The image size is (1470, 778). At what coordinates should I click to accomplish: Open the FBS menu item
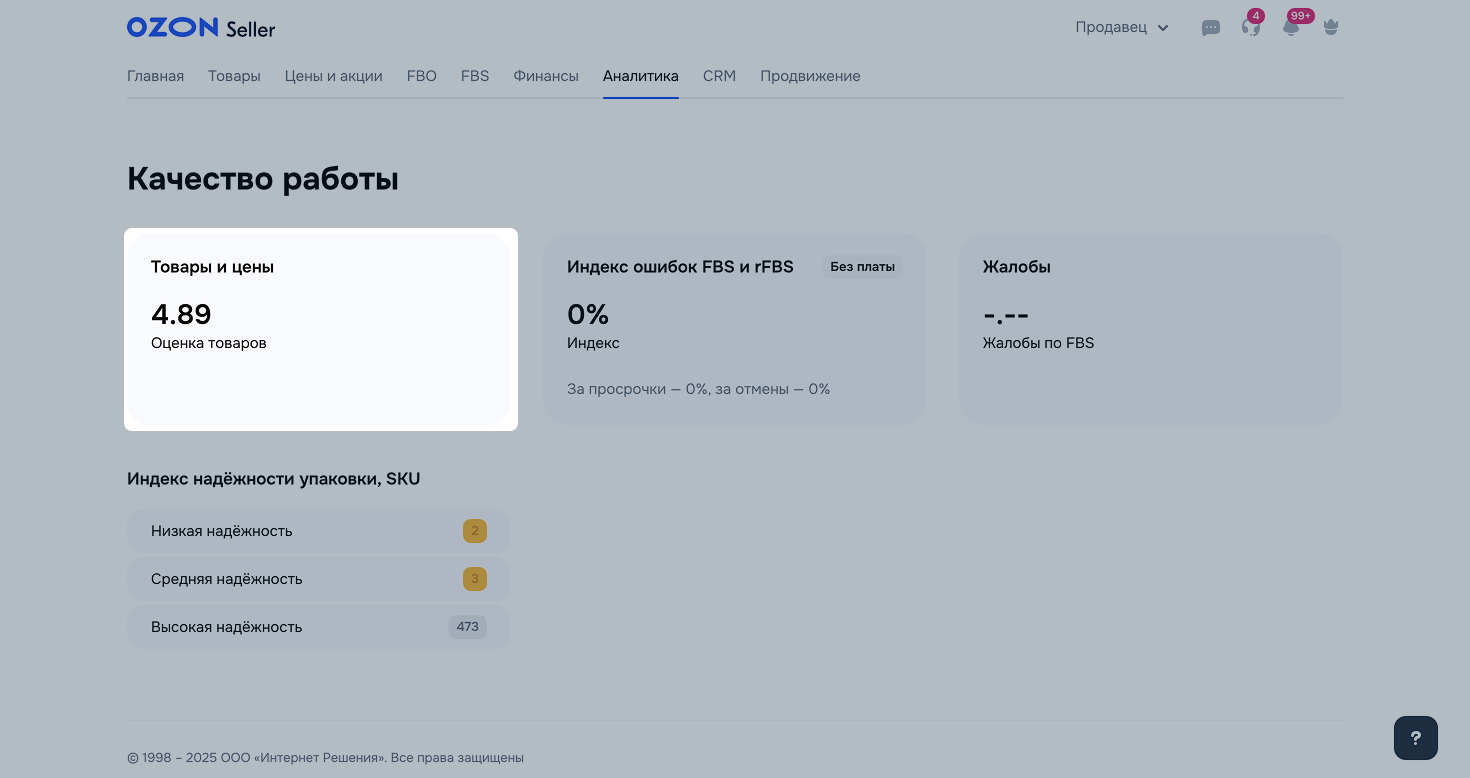475,76
